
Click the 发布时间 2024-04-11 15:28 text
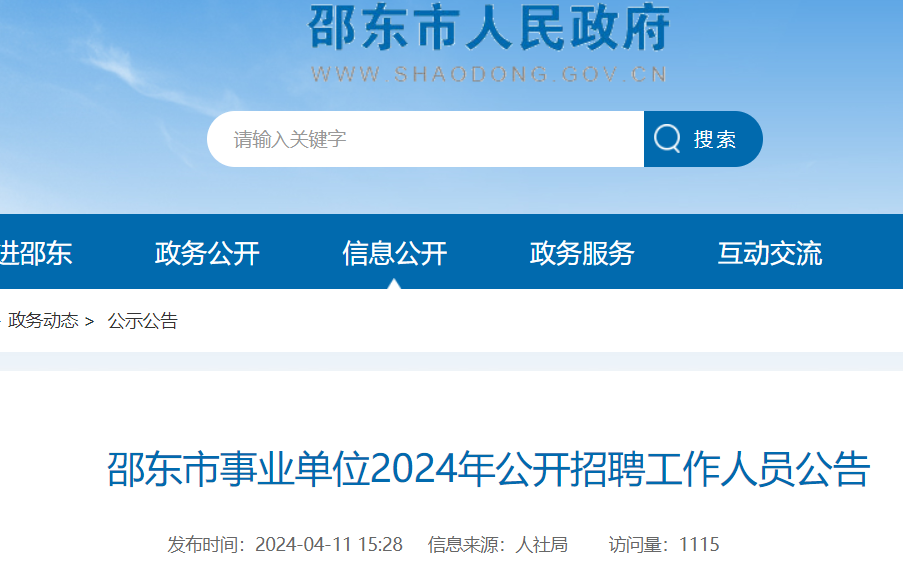[285, 545]
